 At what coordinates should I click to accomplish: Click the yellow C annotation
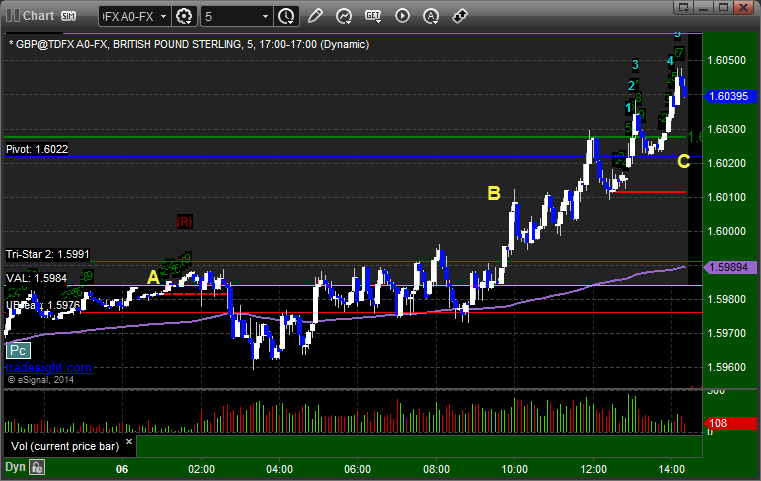pos(683,161)
